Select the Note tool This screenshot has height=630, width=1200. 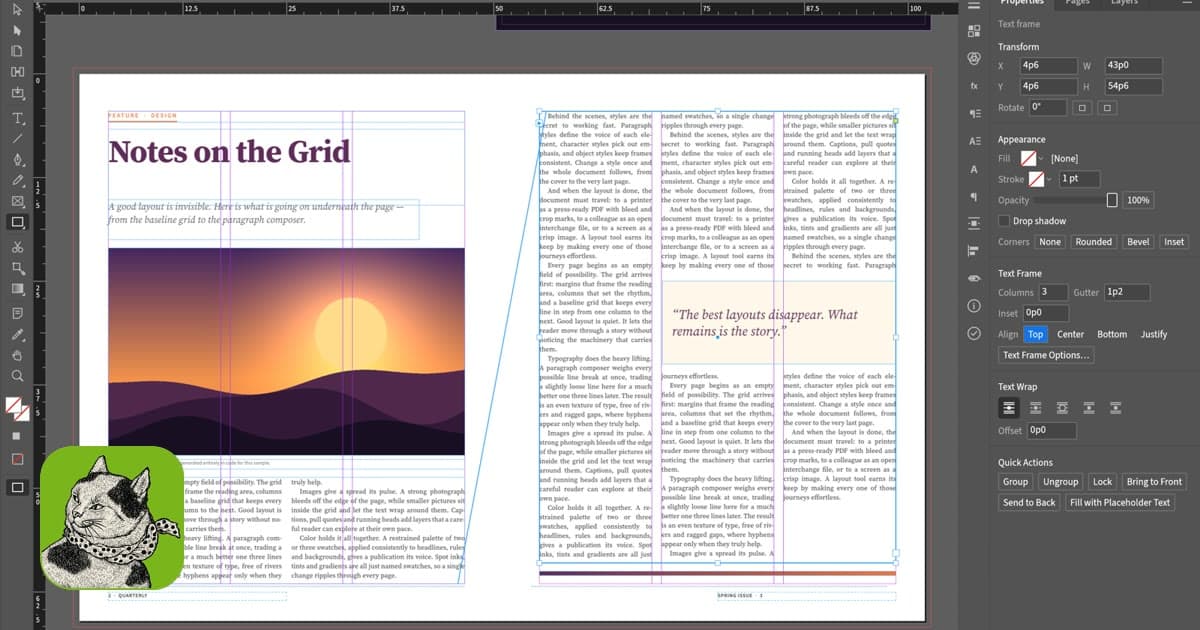18,313
